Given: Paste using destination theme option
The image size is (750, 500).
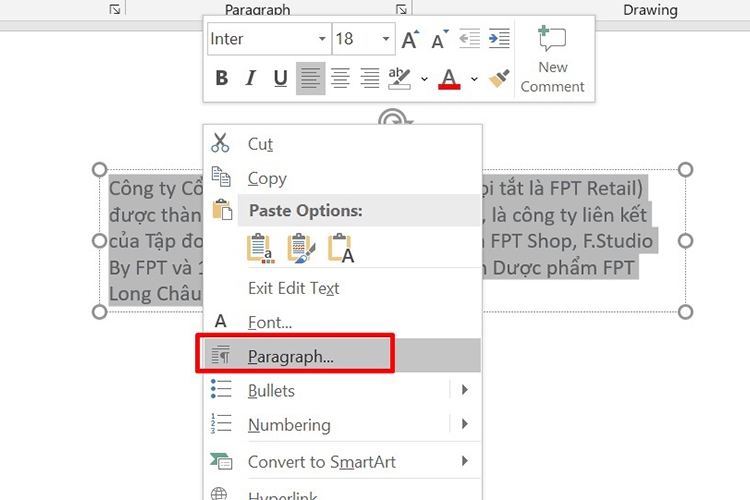Looking at the screenshot, I should 260,248.
